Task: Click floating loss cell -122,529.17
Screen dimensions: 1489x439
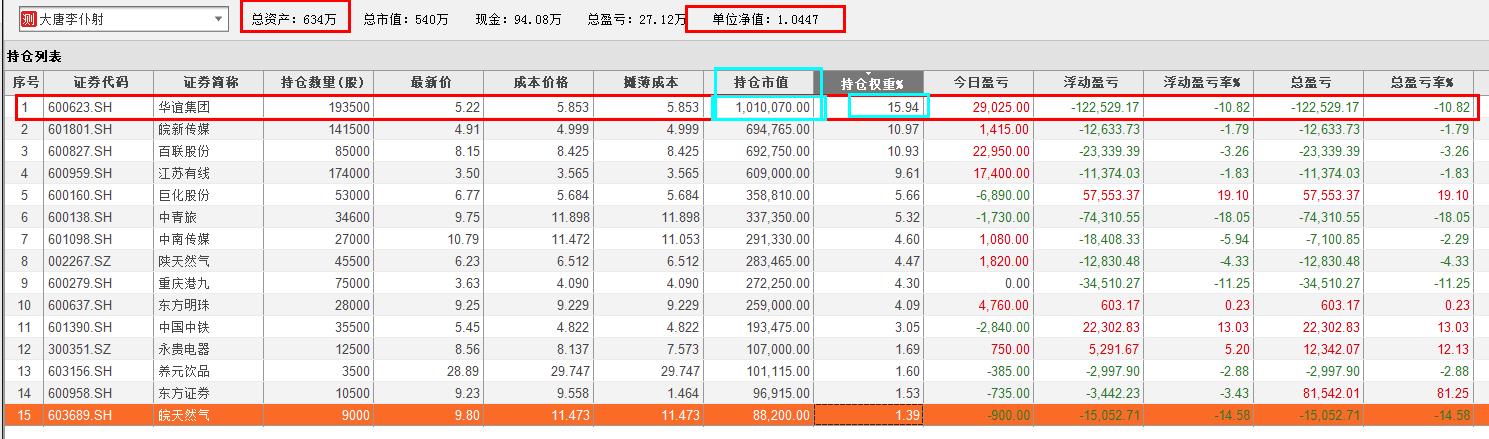Action: coord(1103,106)
